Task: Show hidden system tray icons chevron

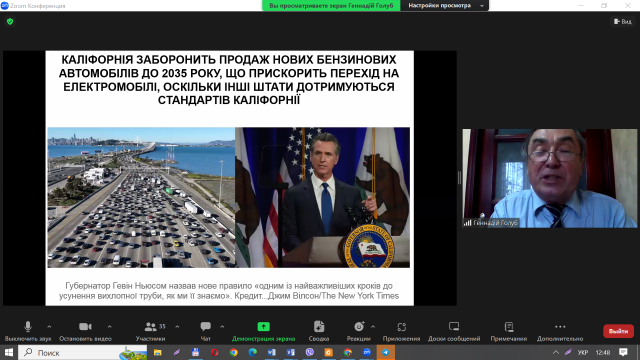Action: (556, 352)
